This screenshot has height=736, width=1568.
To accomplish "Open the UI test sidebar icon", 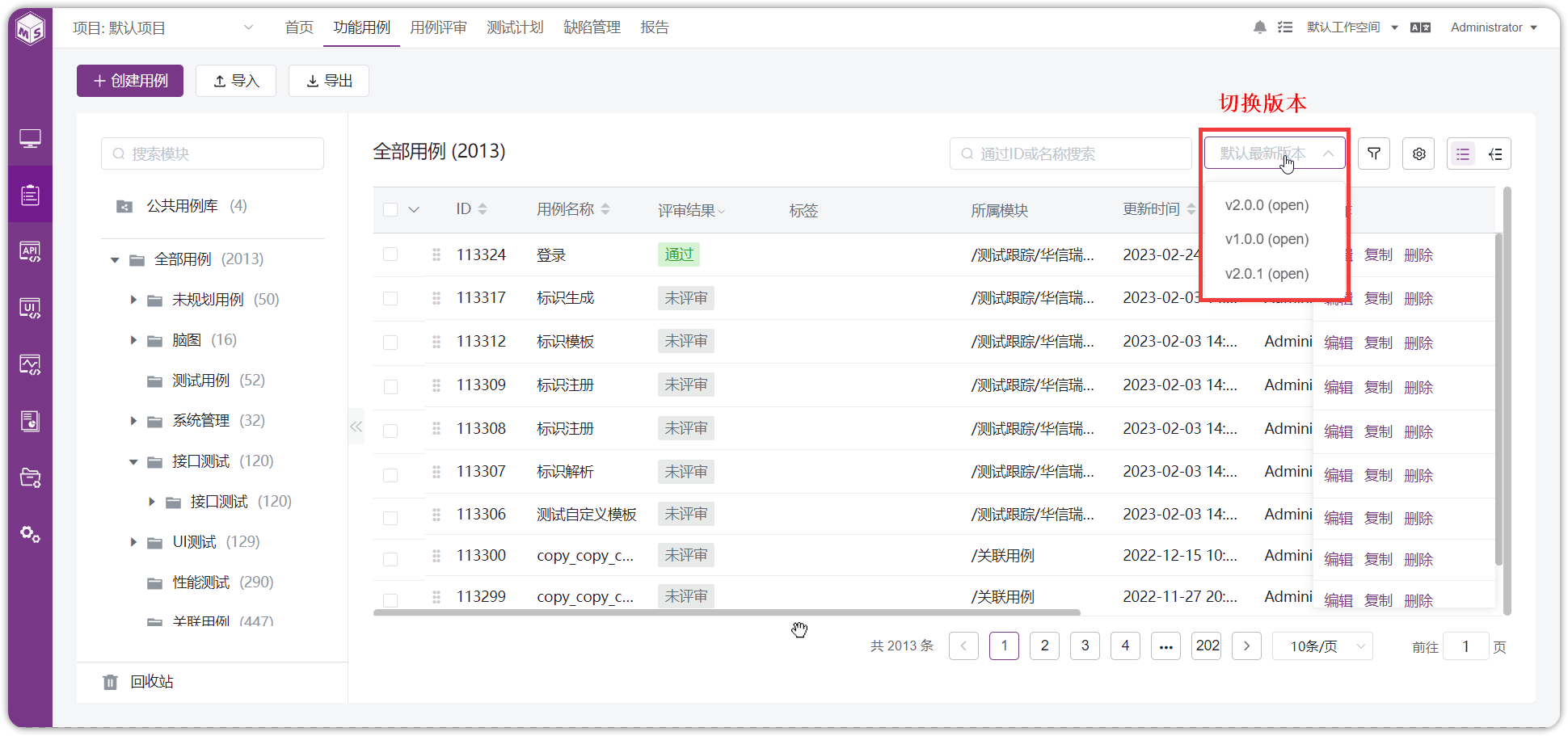I will 31,308.
